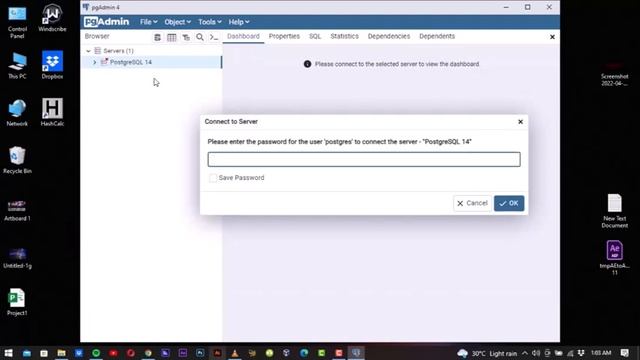Enable the Save Password checkbox
This screenshot has width=640, height=360.
click(213, 178)
